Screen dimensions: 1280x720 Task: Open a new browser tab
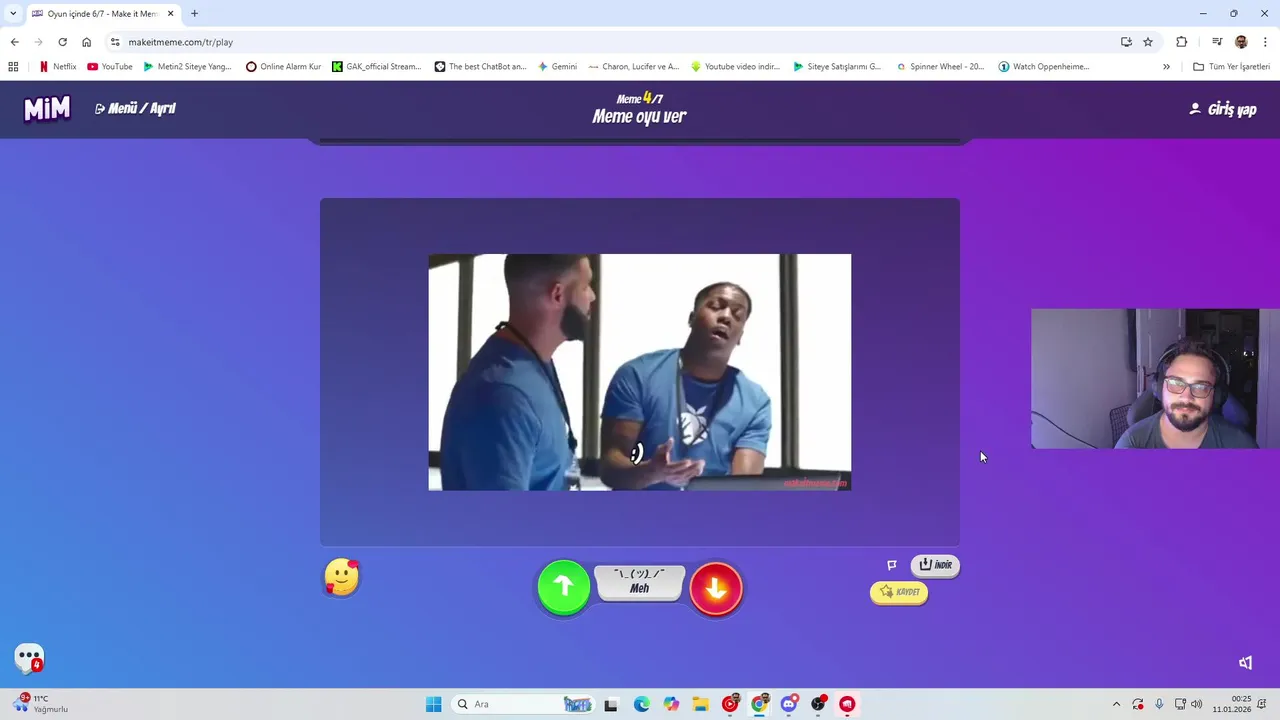pyautogui.click(x=194, y=14)
